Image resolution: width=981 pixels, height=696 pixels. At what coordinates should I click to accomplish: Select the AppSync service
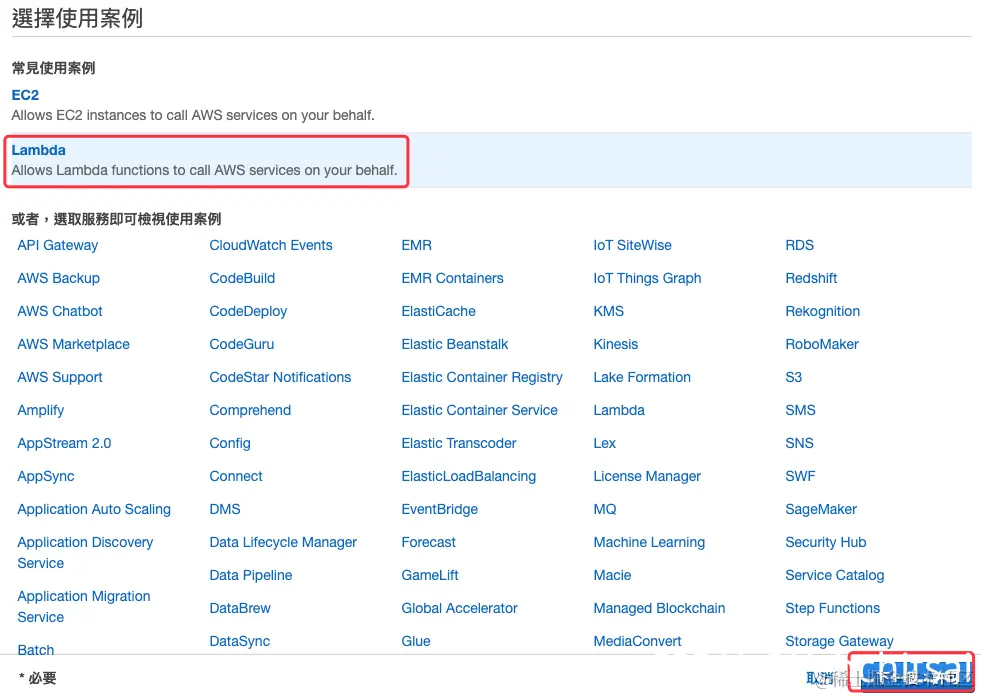coord(46,476)
